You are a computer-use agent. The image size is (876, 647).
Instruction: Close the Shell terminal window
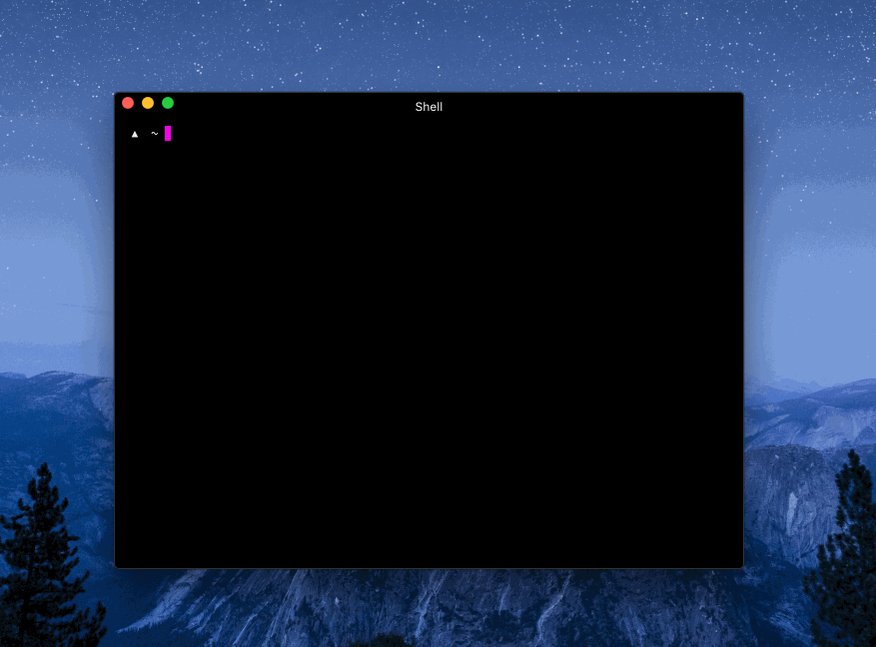[128, 103]
